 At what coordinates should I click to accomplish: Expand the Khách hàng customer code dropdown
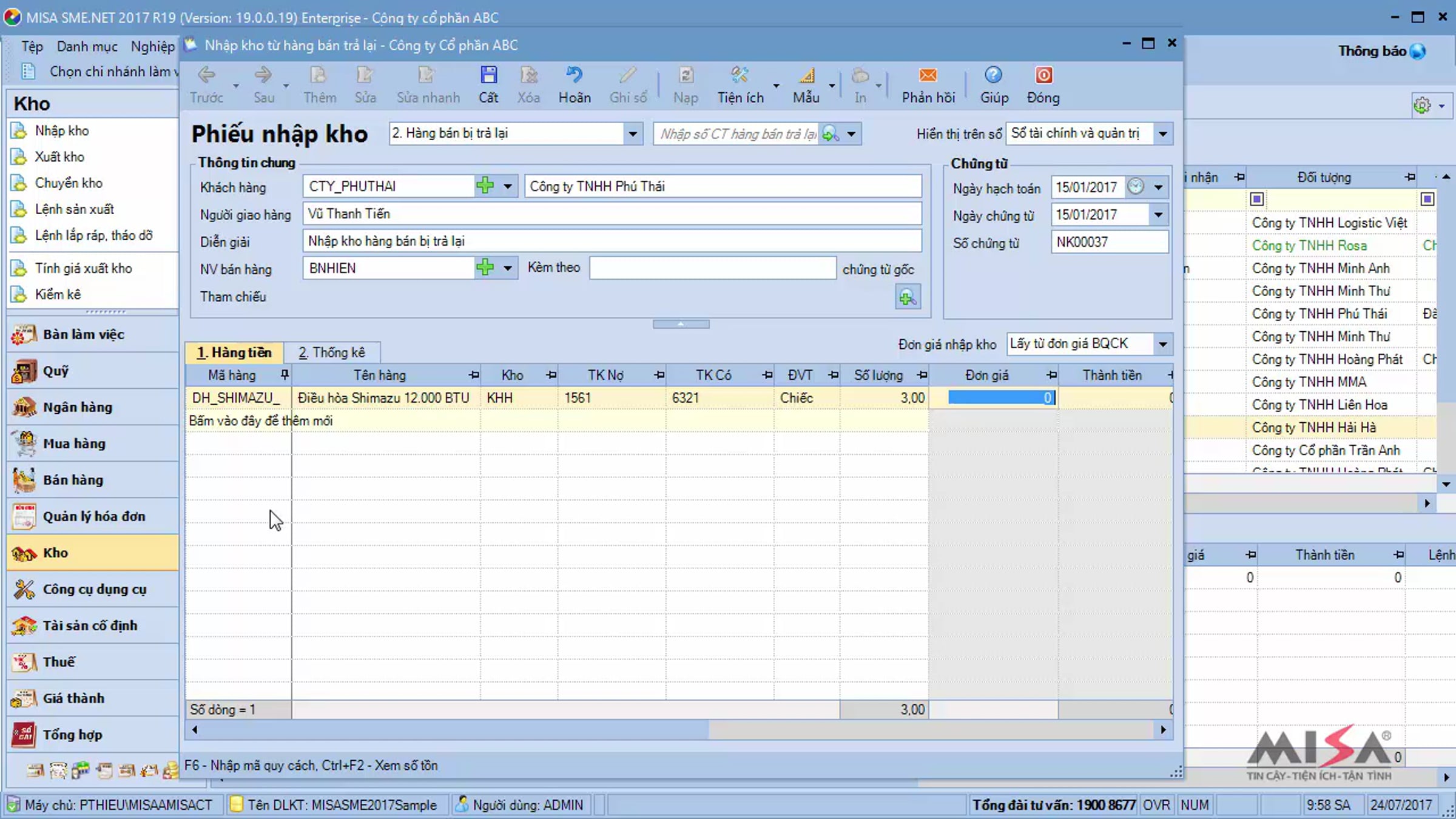coord(508,186)
